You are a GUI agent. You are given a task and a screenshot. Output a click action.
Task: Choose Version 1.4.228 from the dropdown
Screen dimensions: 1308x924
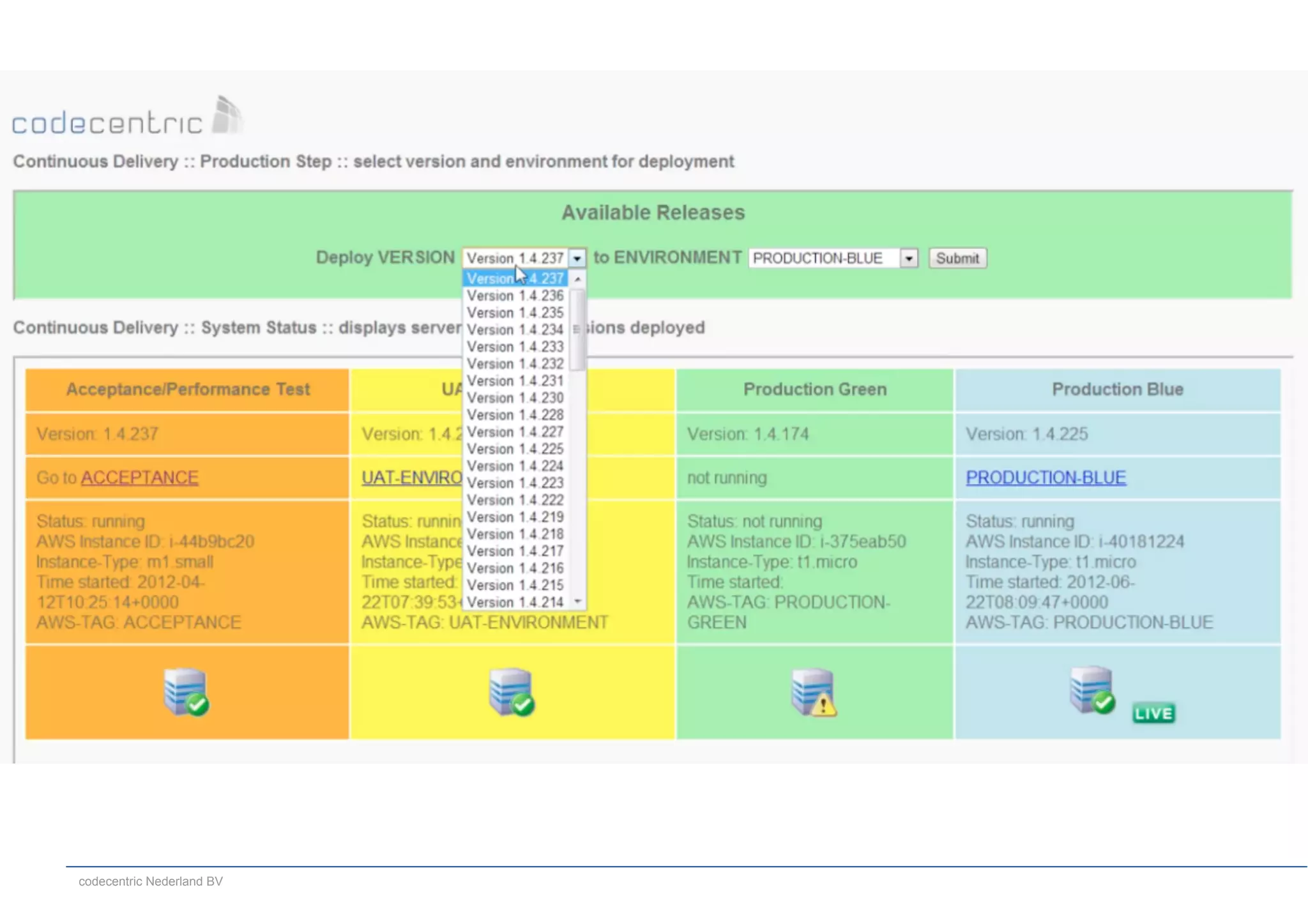coord(515,415)
